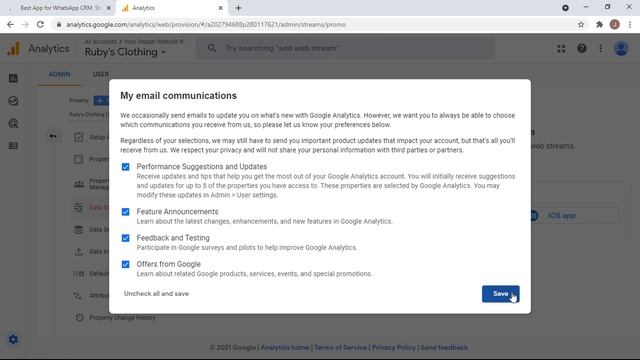This screenshot has height=360, width=640.
Task: Click the browser back arrow
Action: [x=10, y=24]
